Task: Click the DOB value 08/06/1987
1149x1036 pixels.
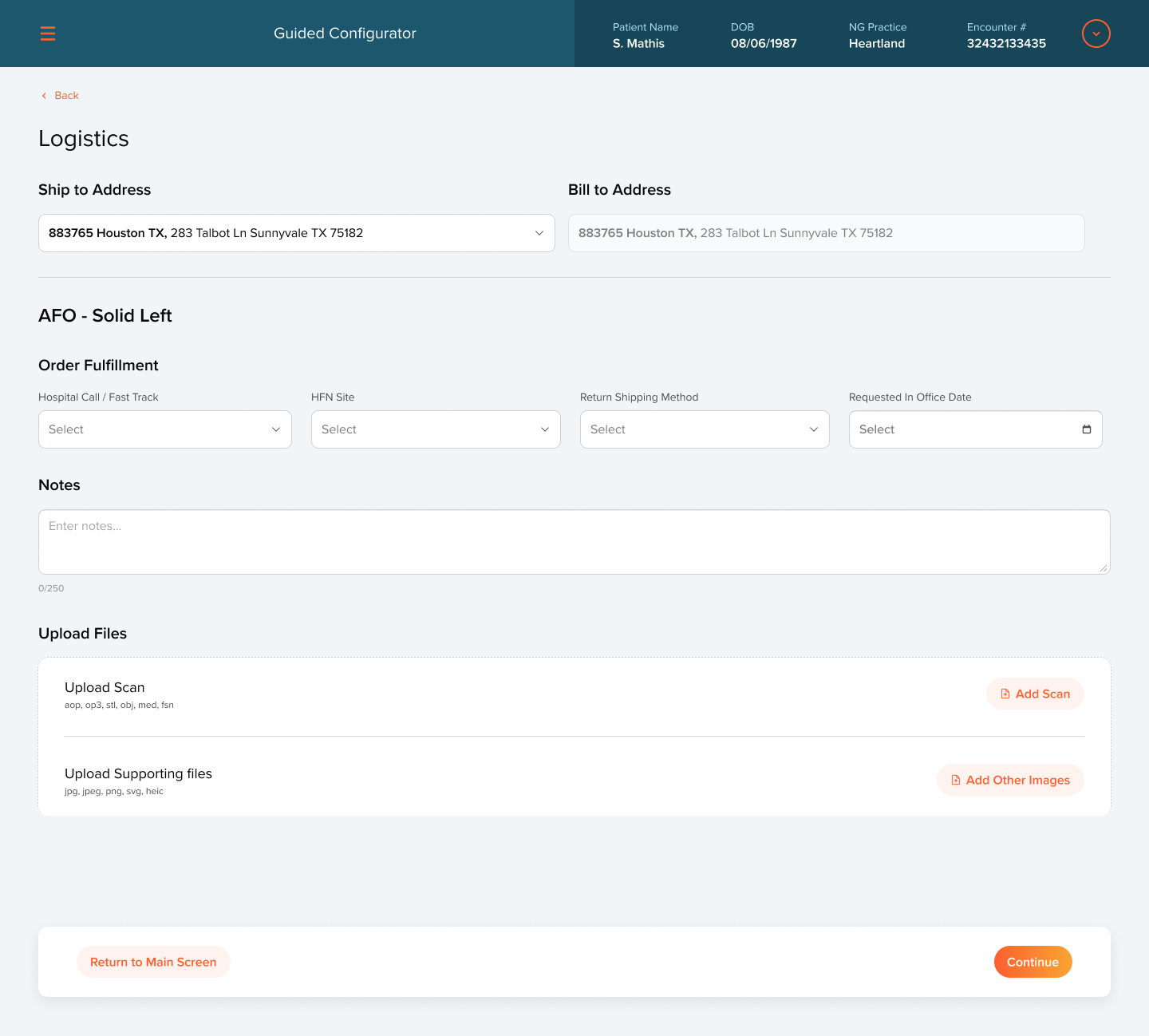Action: [x=764, y=44]
